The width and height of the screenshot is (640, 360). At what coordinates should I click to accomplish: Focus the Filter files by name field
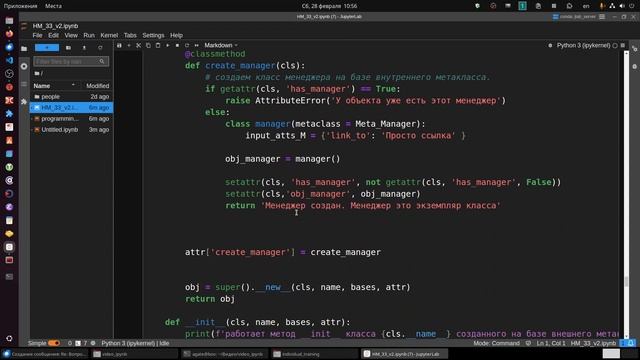pos(71,61)
